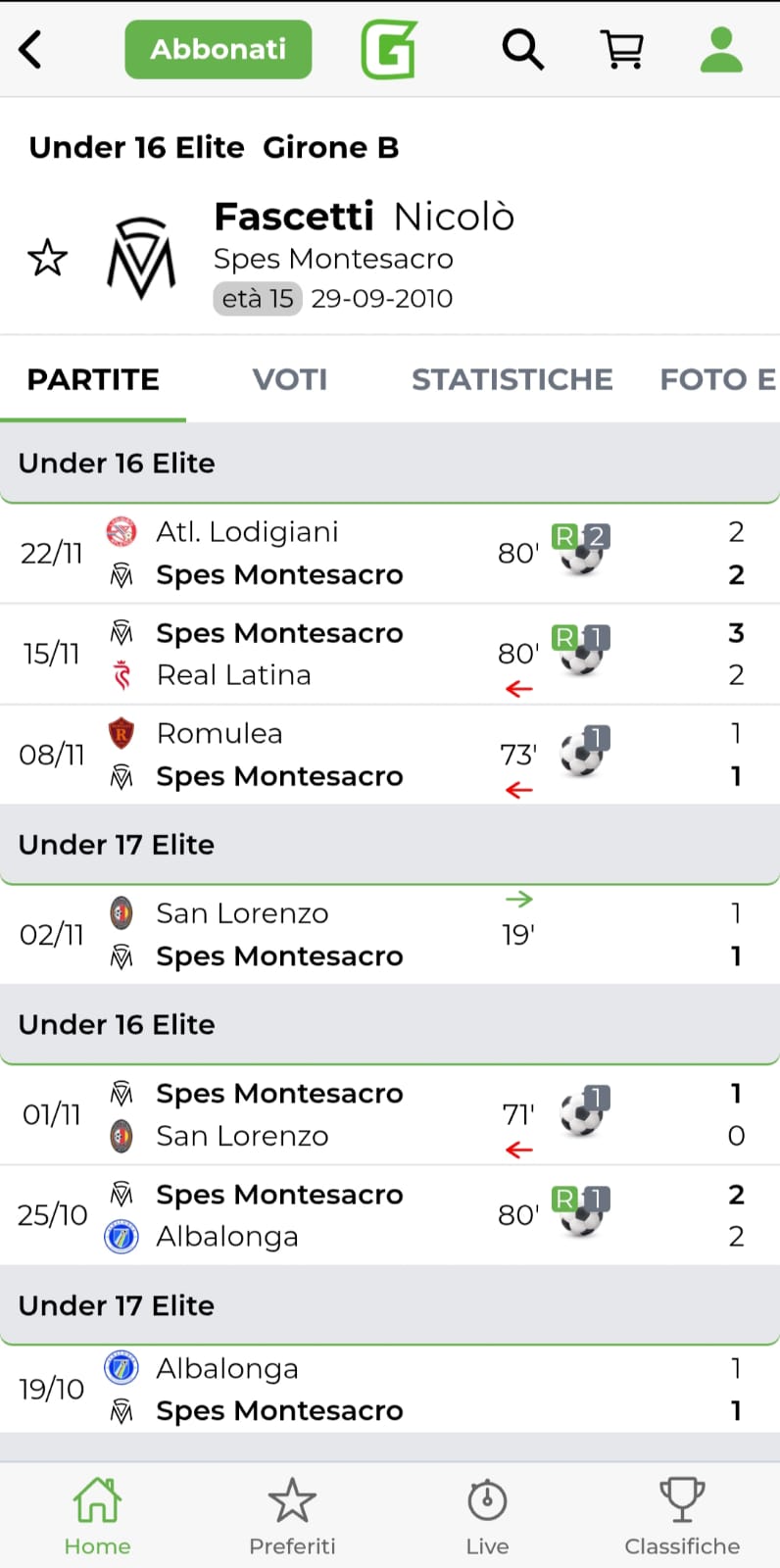The image size is (780, 1568).
Task: Open the user profile icon
Action: 721,49
